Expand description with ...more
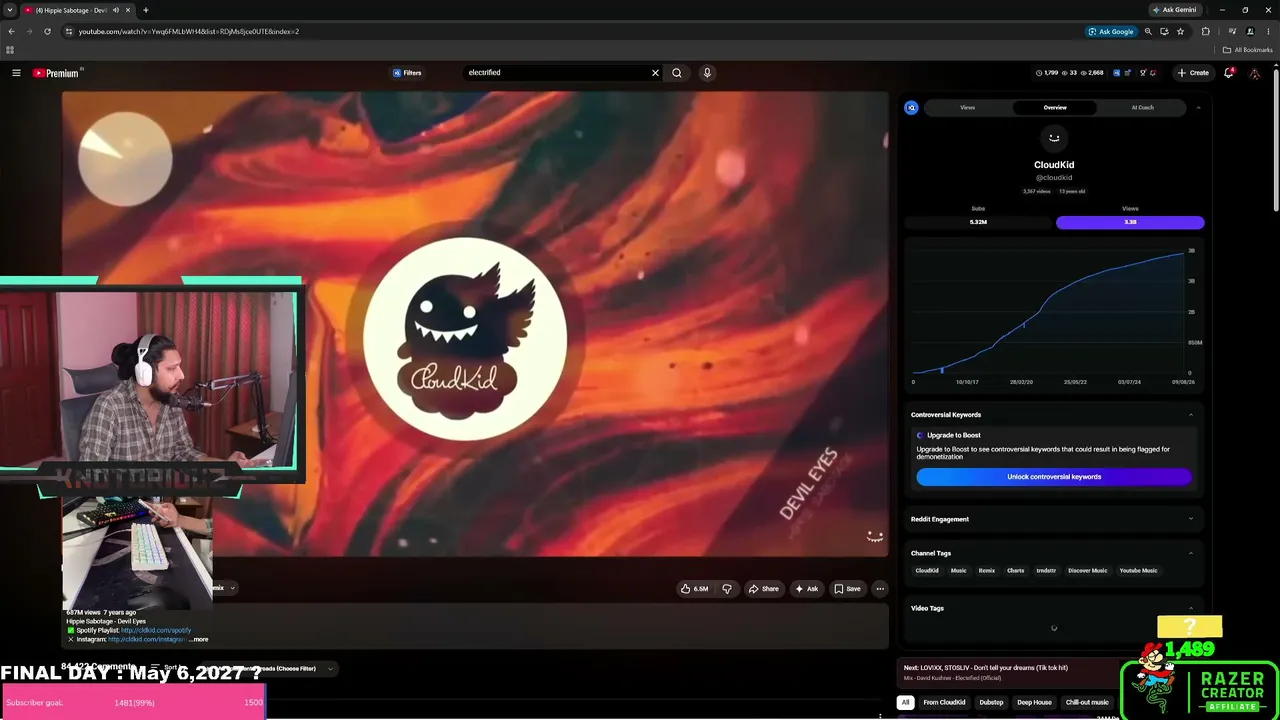 coord(199,639)
